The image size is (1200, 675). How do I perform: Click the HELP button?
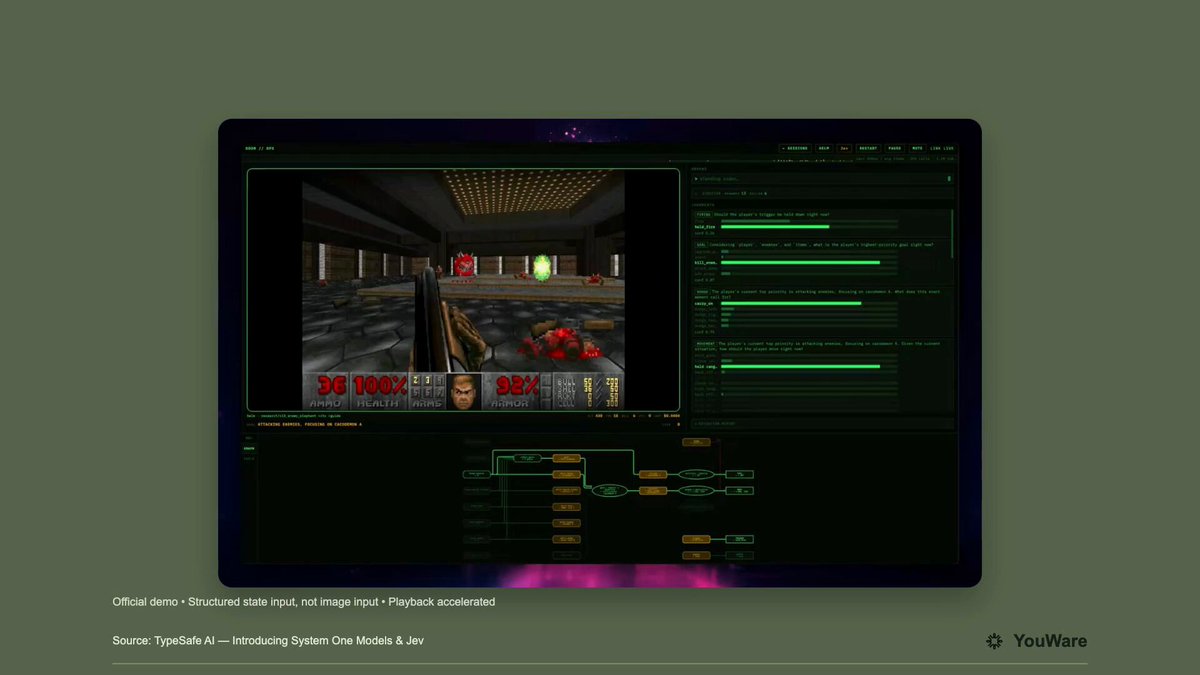(x=824, y=148)
